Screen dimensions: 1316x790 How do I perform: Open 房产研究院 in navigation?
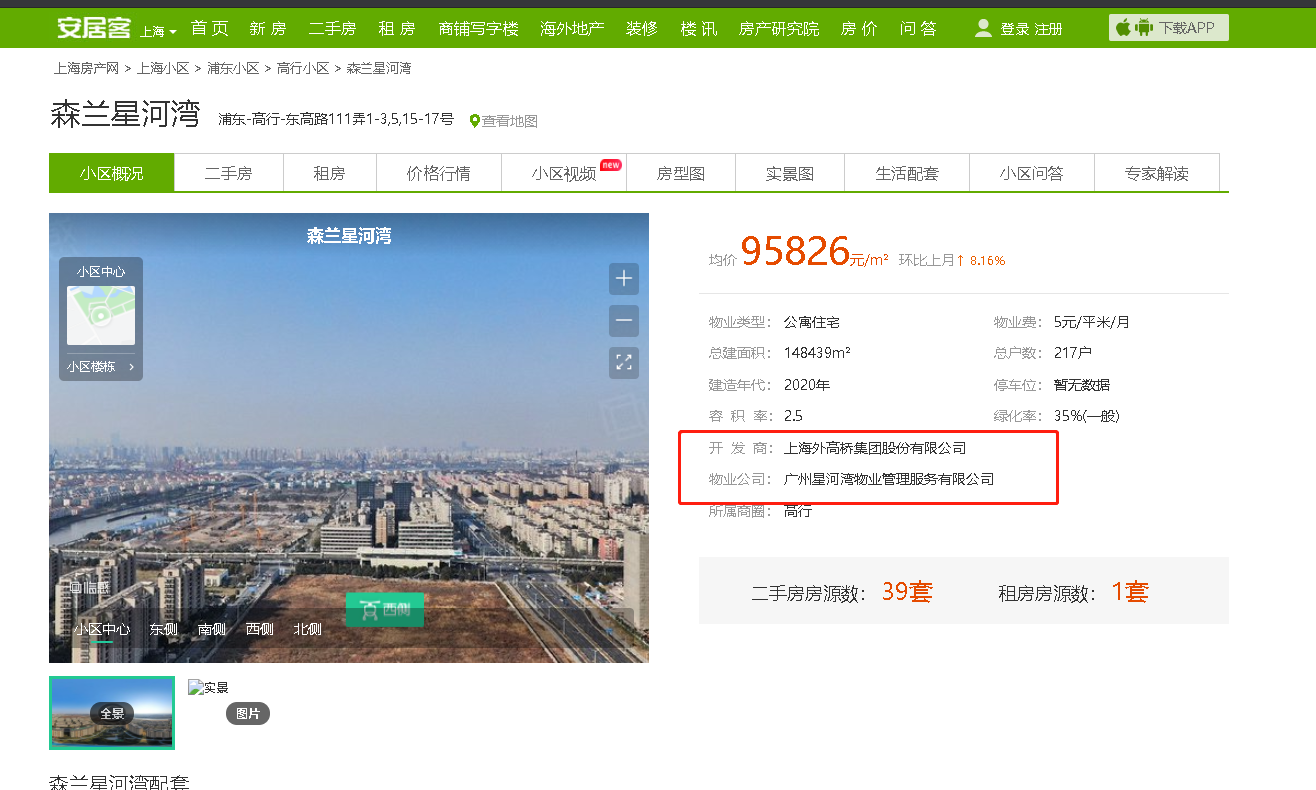[x=779, y=29]
